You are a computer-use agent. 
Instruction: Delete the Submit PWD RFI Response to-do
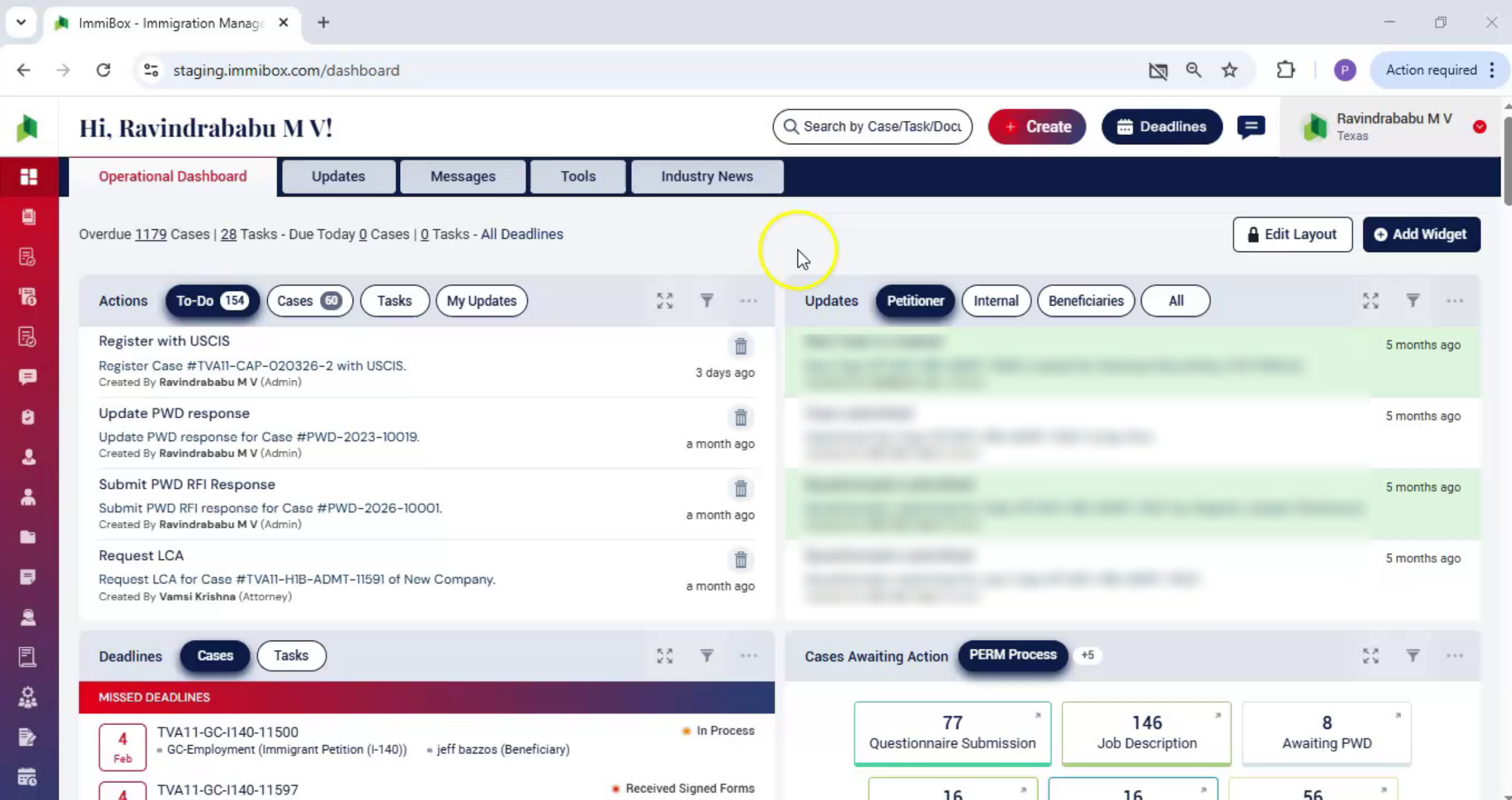point(741,488)
